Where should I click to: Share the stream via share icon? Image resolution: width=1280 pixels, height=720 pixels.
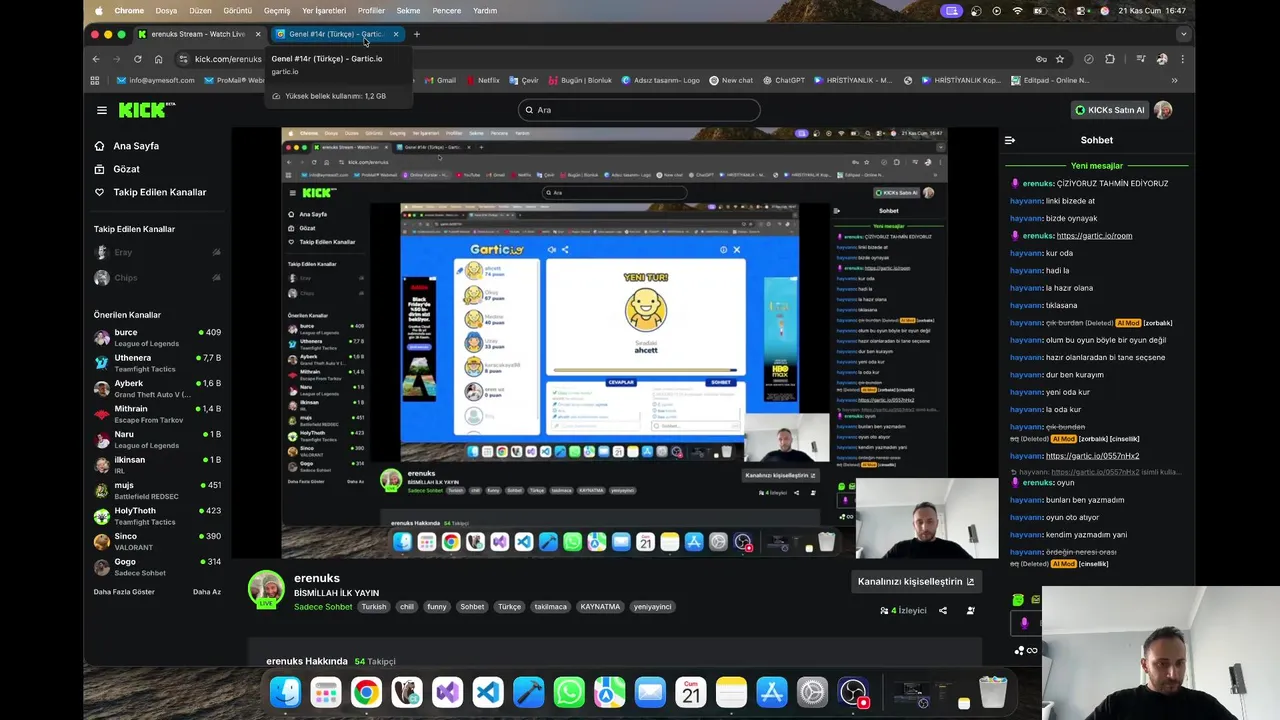point(942,610)
